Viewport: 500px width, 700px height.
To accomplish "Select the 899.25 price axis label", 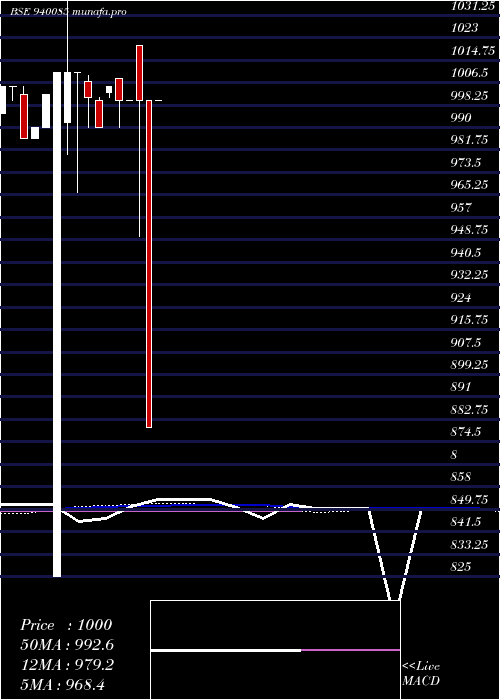I will point(469,365).
